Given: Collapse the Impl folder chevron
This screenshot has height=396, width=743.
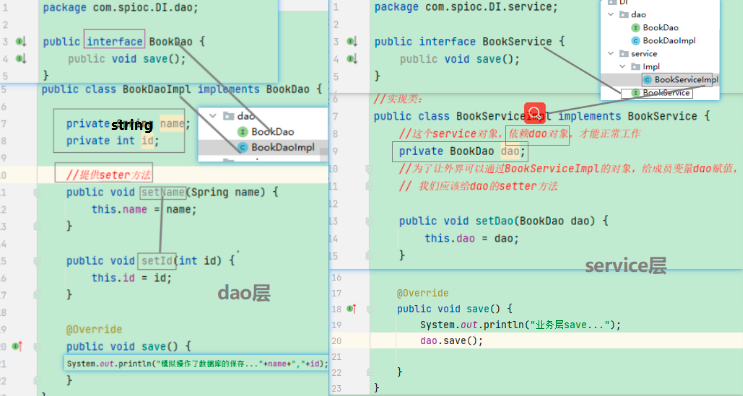Looking at the screenshot, I should 622,67.
